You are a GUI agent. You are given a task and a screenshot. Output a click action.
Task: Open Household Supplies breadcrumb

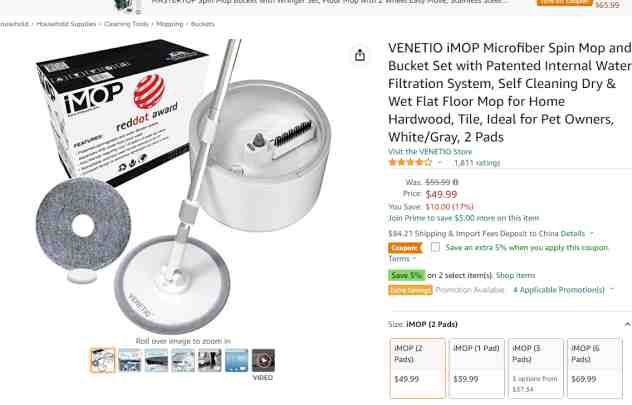pos(66,24)
